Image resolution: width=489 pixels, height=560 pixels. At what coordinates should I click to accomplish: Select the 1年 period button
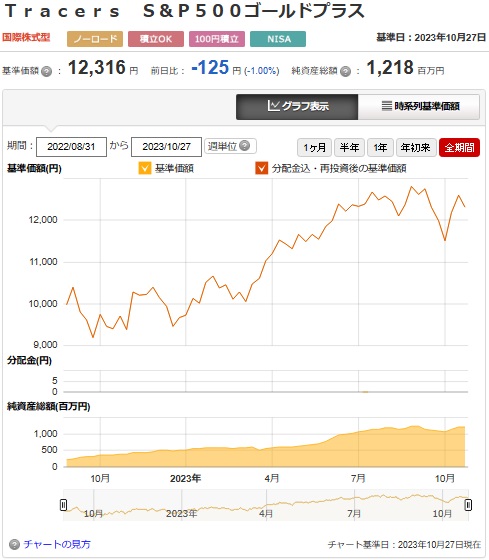(380, 147)
